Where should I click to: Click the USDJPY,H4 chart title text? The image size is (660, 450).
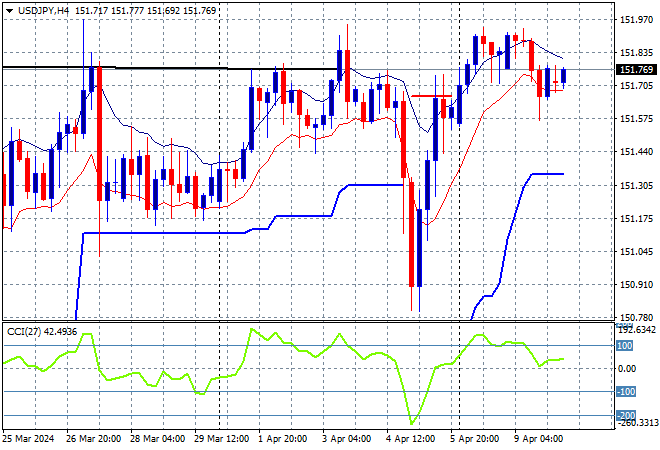(x=43, y=11)
